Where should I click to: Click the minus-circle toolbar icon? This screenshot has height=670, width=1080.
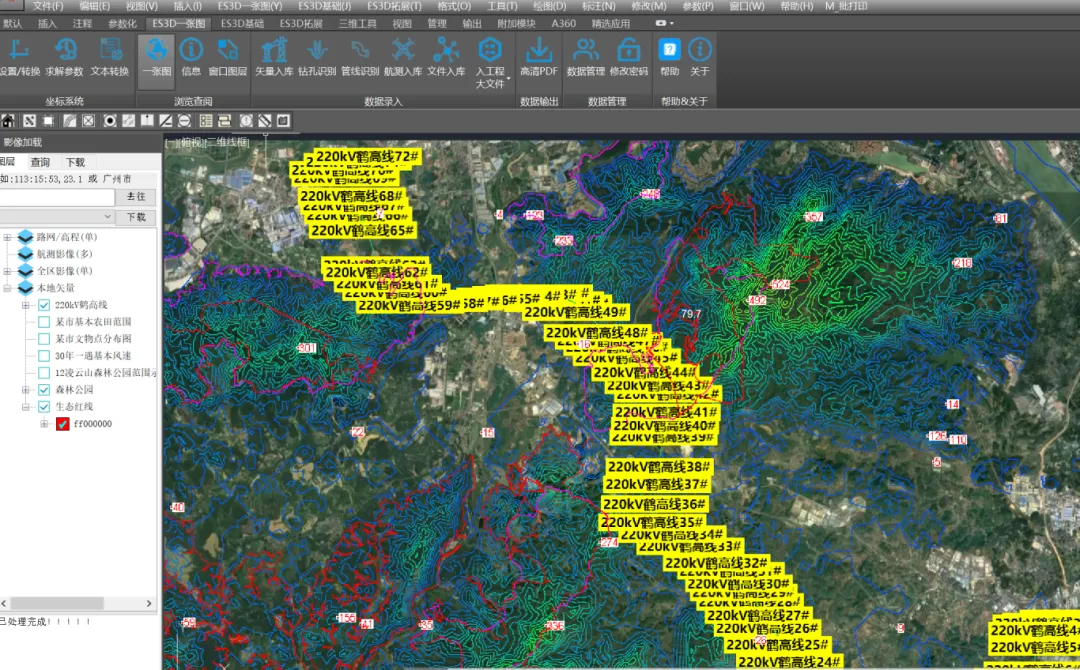pyautogui.click(x=185, y=121)
